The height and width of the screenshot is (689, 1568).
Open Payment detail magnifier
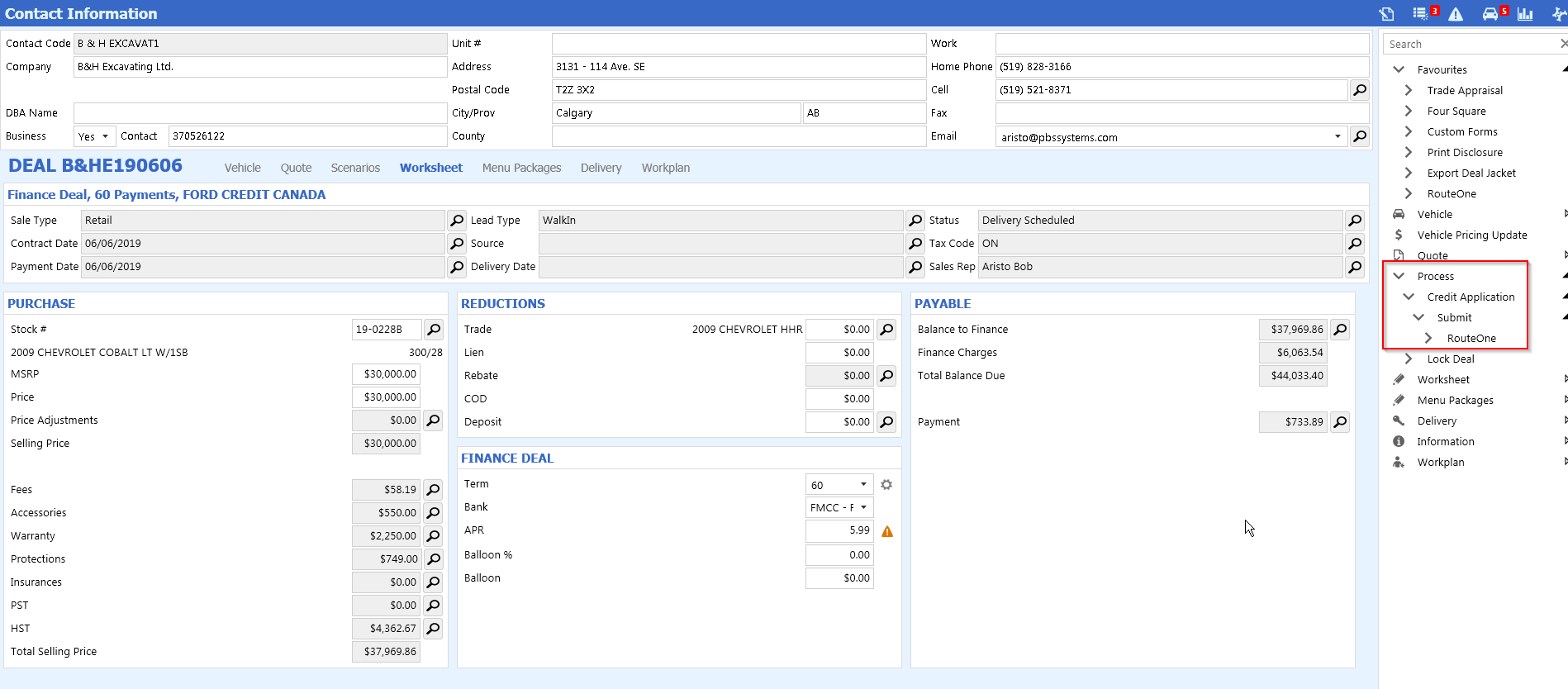pyautogui.click(x=1340, y=422)
